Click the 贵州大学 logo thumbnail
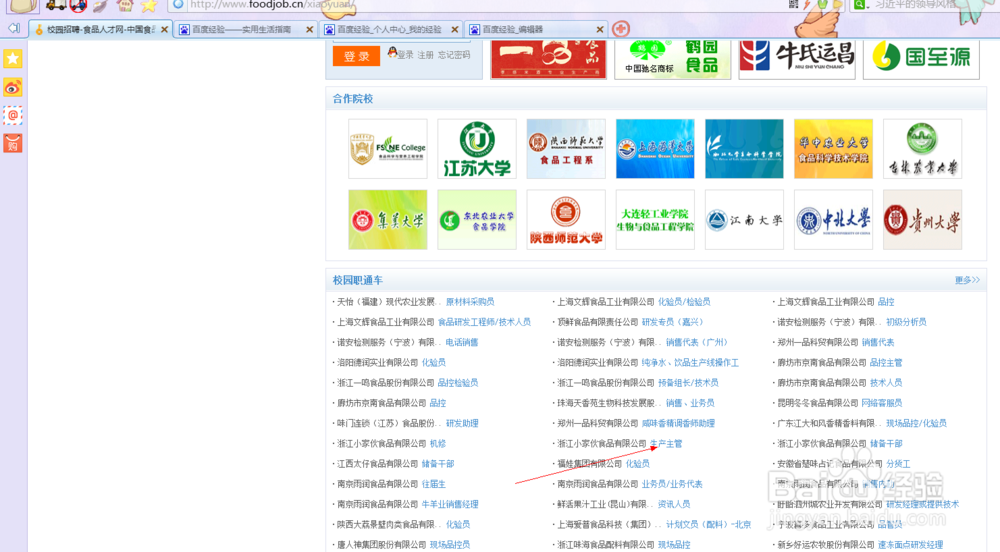The width and height of the screenshot is (1000, 552). coord(922,219)
